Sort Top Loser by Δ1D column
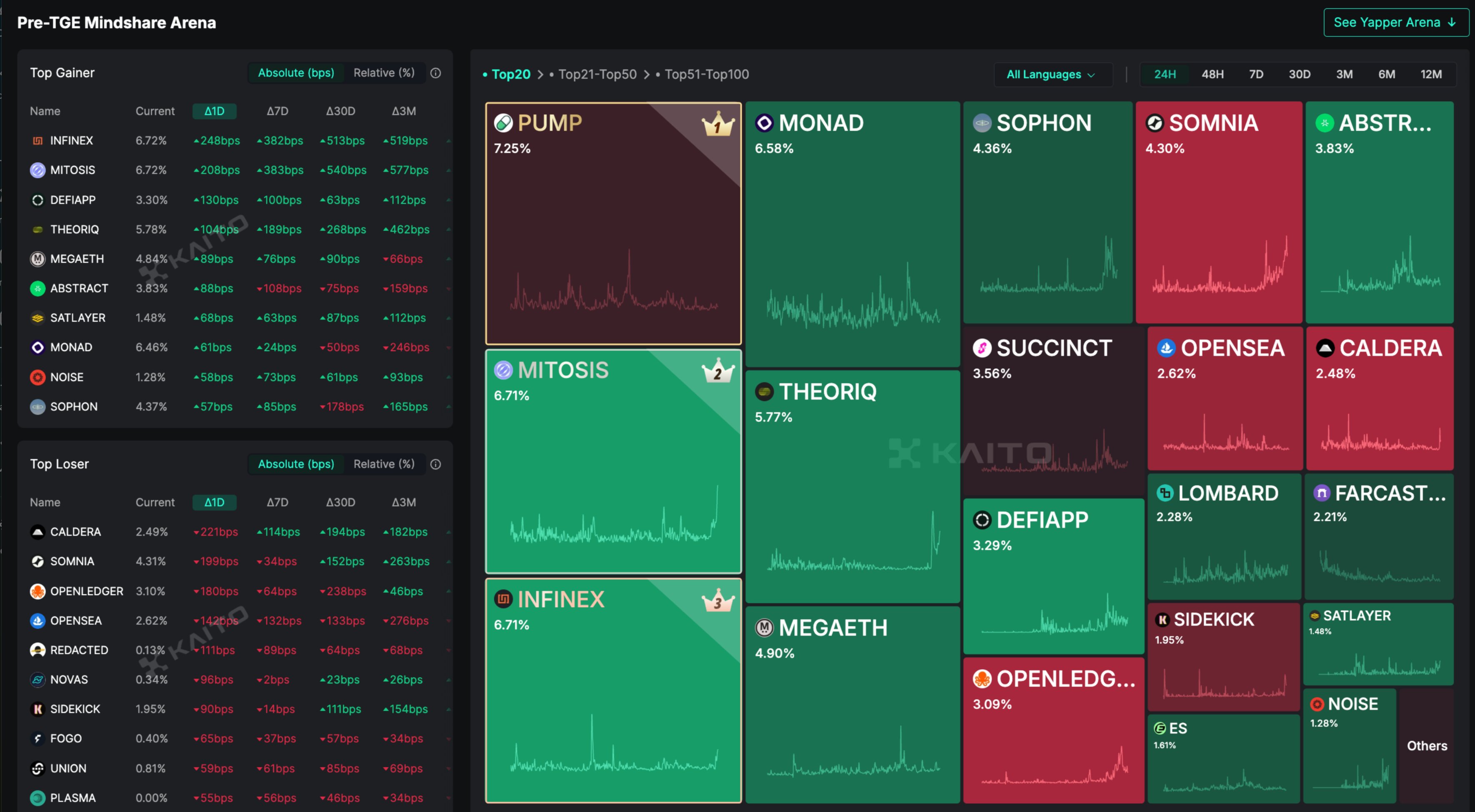The width and height of the screenshot is (1475, 812). click(214, 503)
